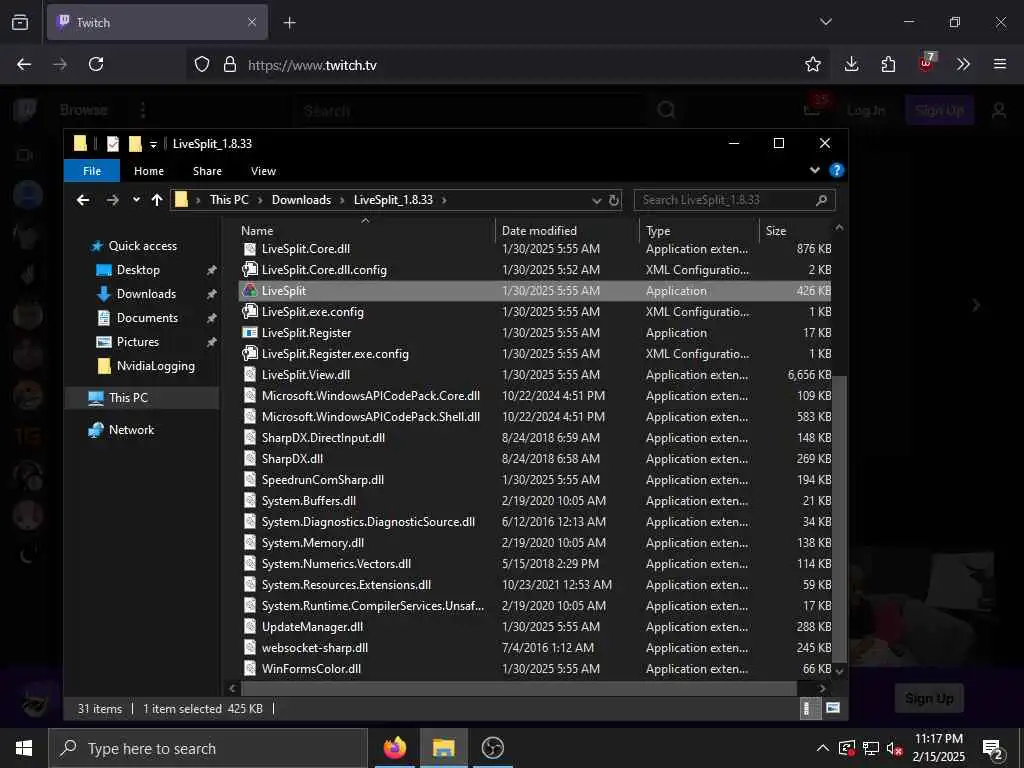Screen dimensions: 1024x768
Task: Open the Windows Start menu
Action: click(x=24, y=748)
